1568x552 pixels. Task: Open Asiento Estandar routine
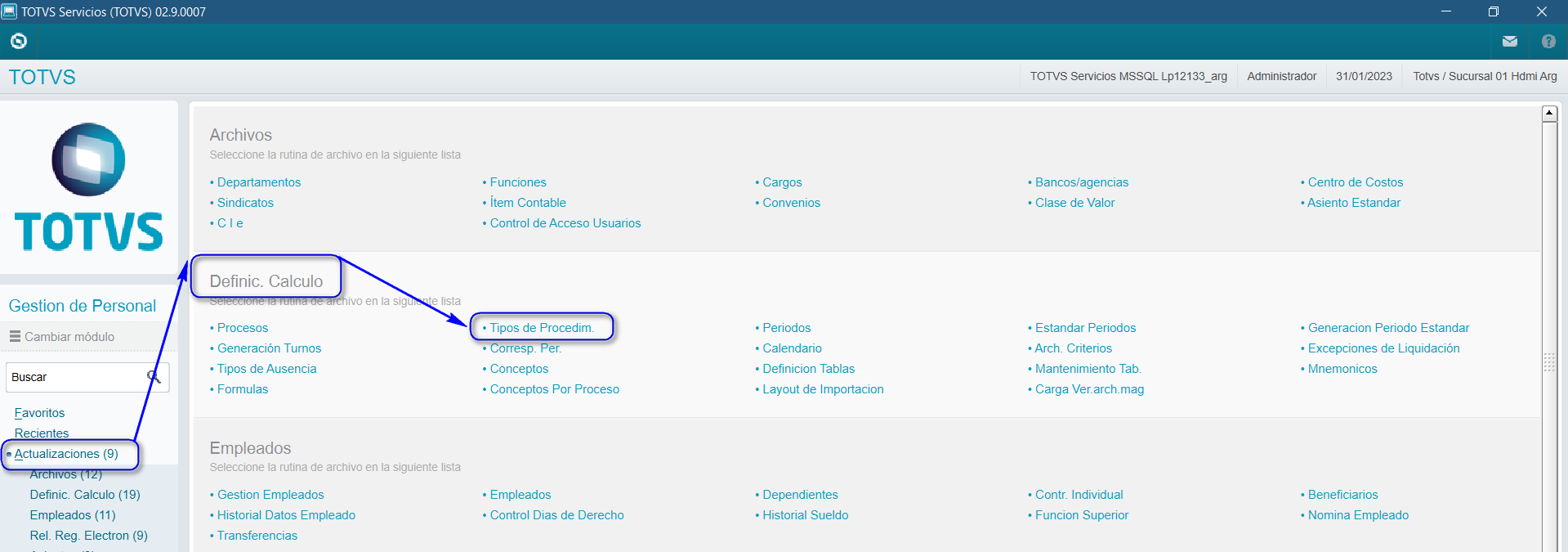click(x=1353, y=203)
